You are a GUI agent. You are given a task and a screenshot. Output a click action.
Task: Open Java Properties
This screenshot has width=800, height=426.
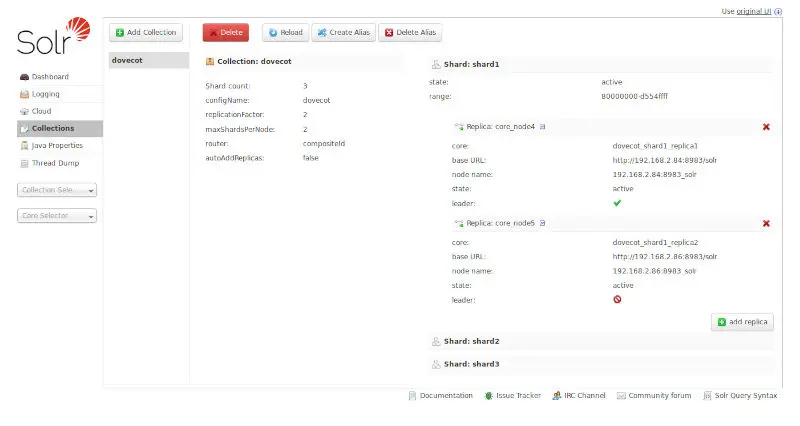pos(57,145)
